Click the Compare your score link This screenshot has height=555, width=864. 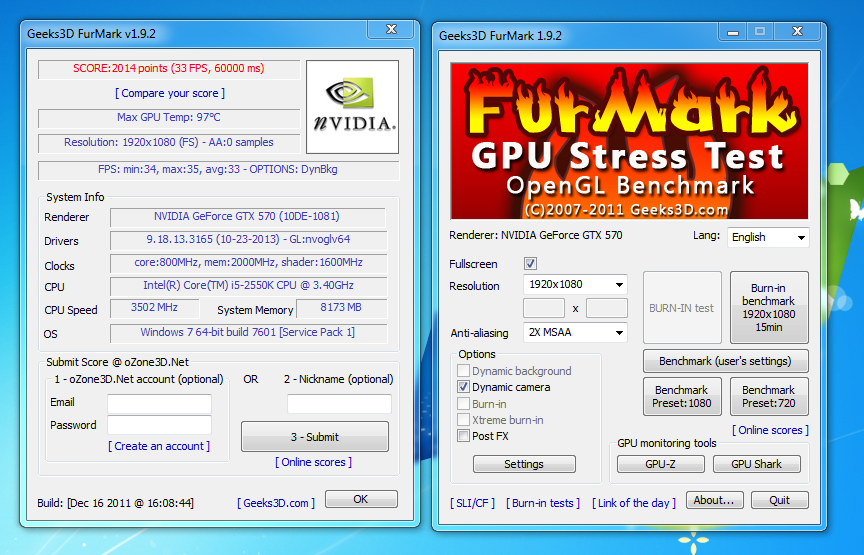pyautogui.click(x=170, y=93)
